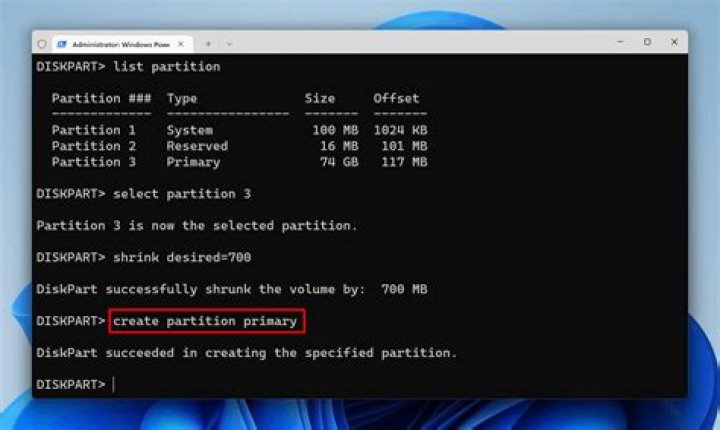Viewport: 720px width, 430px height.
Task: Click 'DiskPart successfully shrunk the volume by' line
Action: [201, 289]
